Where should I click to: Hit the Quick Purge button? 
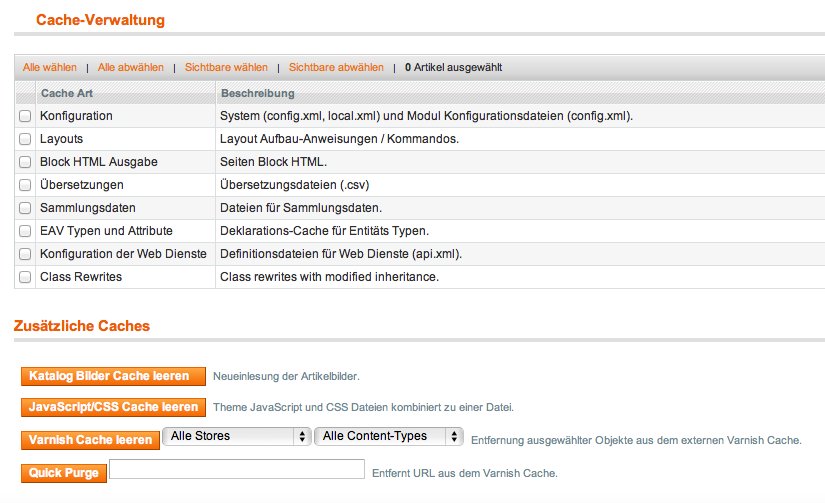[x=63, y=472]
